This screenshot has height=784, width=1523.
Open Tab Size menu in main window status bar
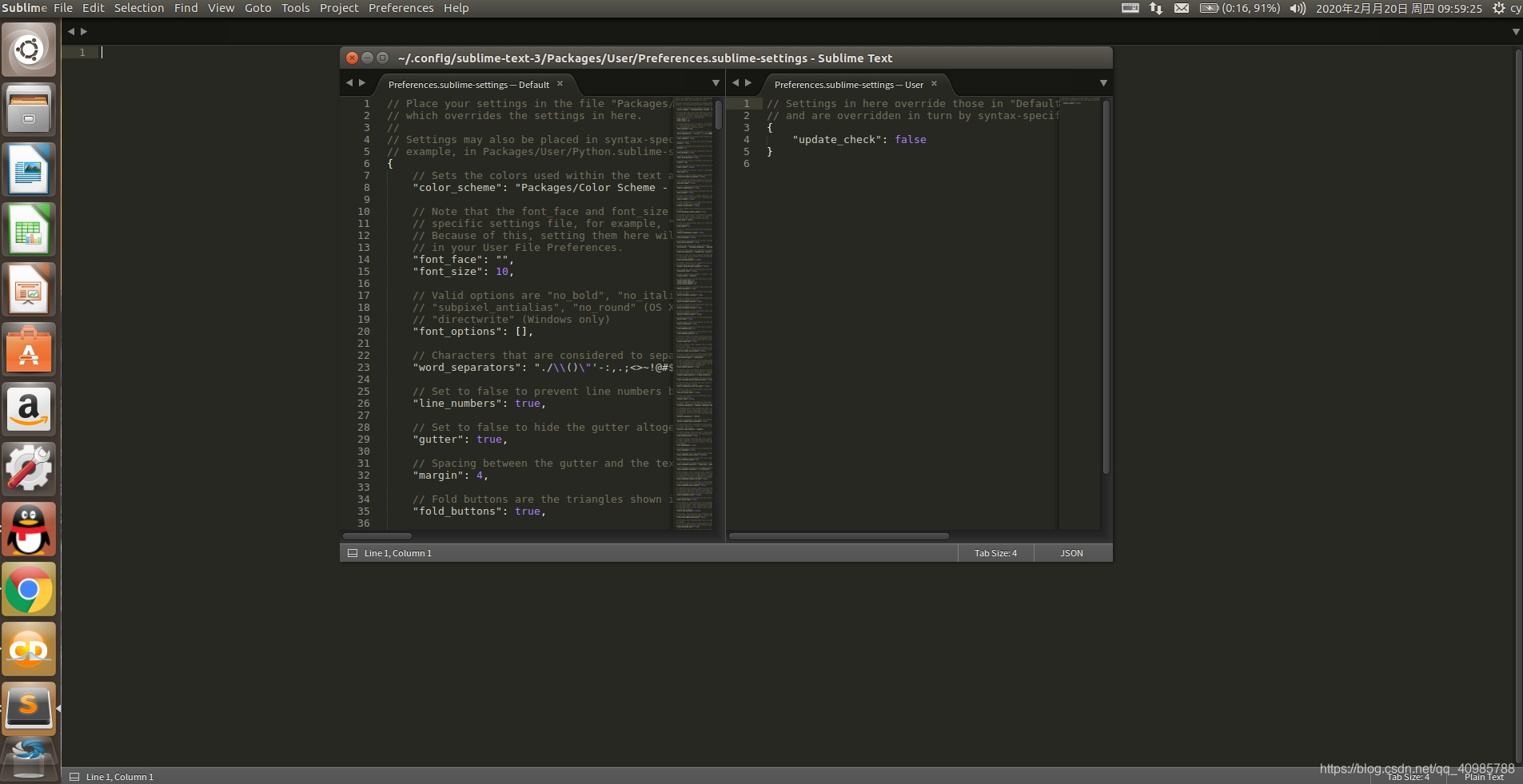tap(1408, 777)
